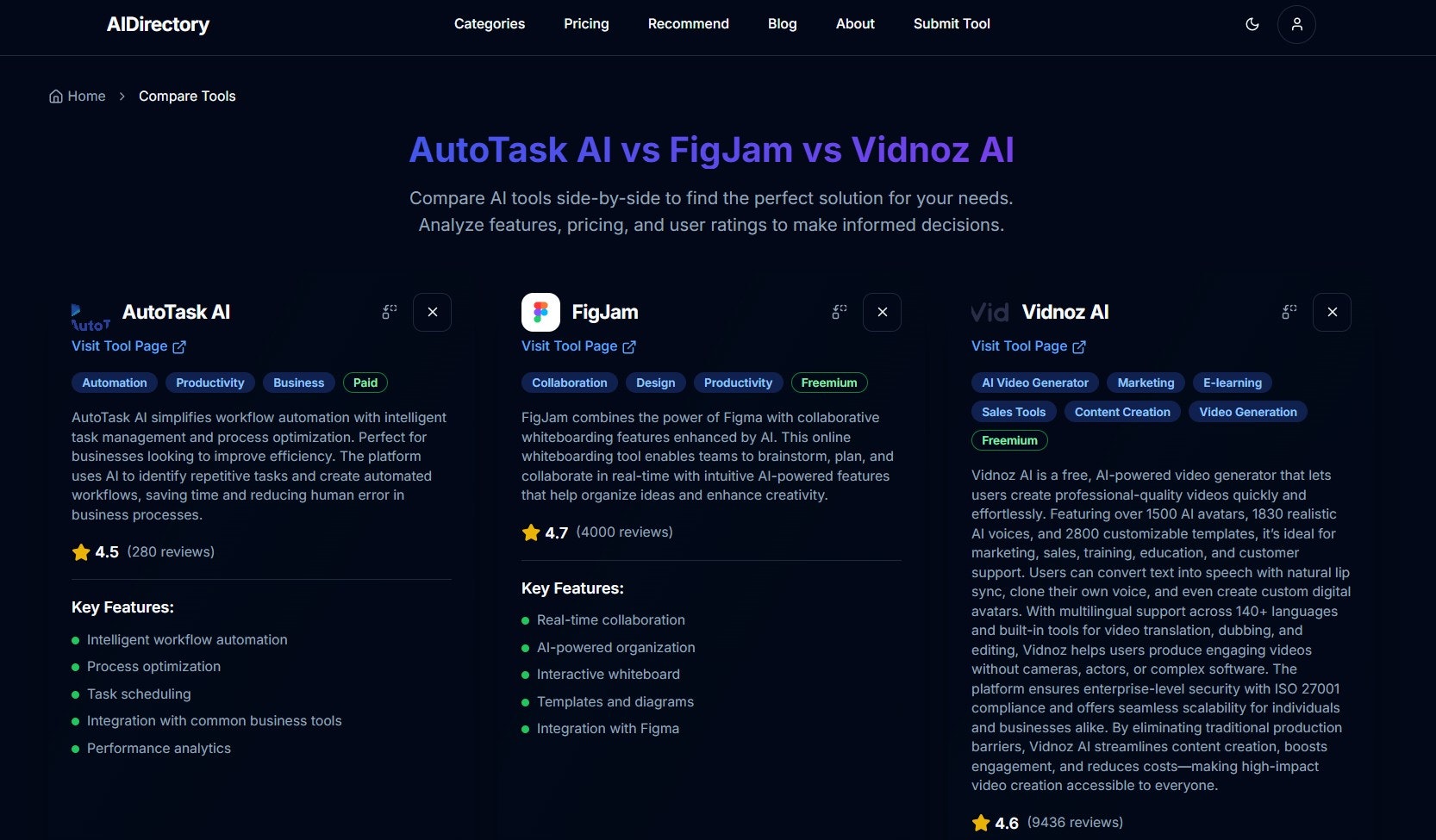Remove FigJam from comparison
The width and height of the screenshot is (1436, 840).
tap(883, 312)
